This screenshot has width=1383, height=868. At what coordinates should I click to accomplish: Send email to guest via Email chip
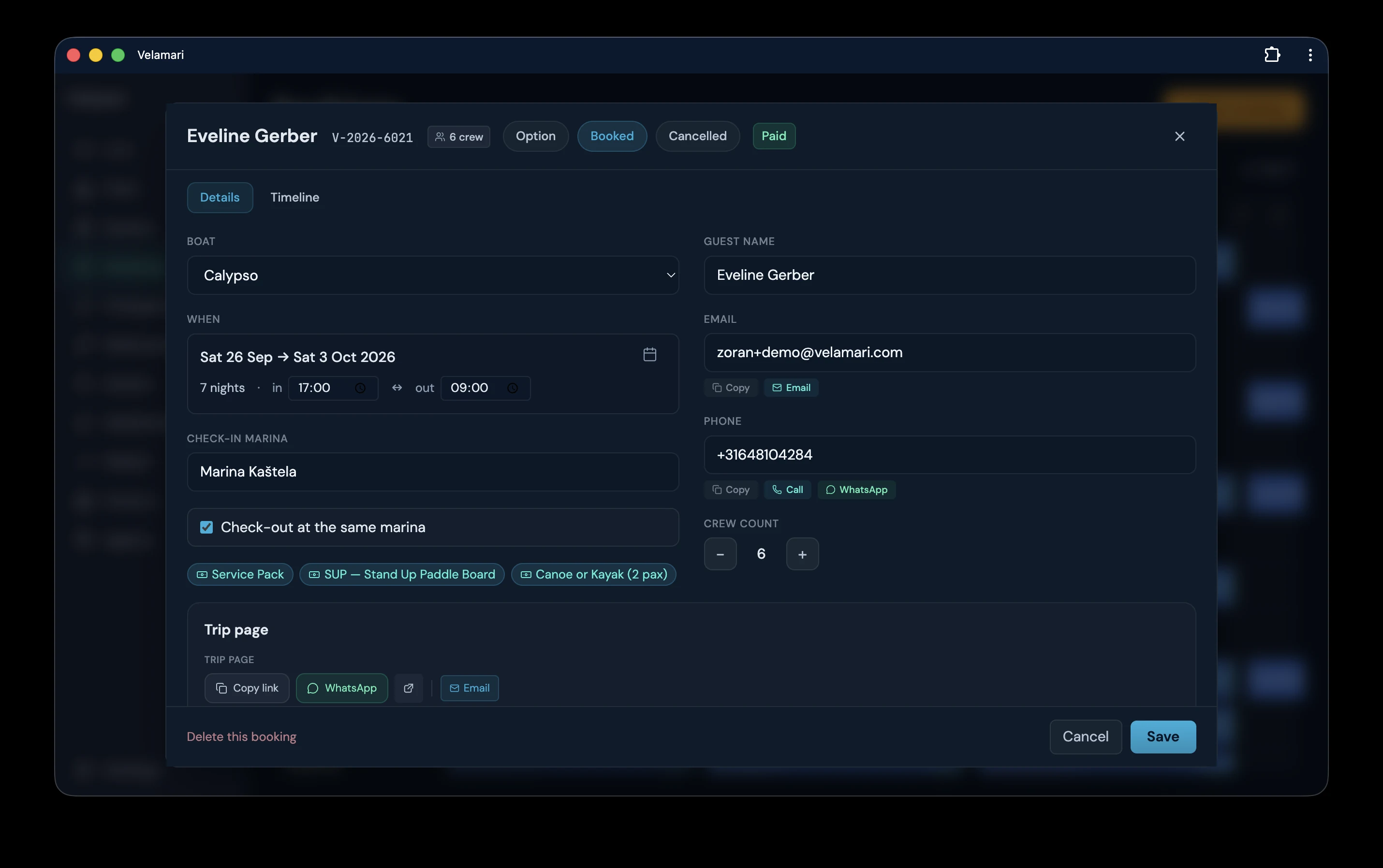[x=791, y=388]
